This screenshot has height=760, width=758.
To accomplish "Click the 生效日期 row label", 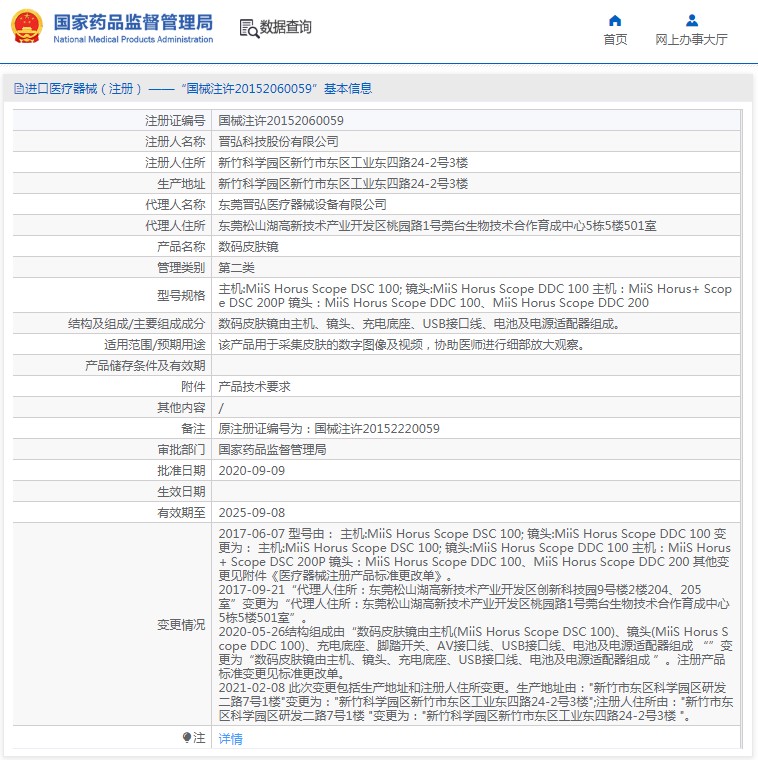I will [x=181, y=491].
